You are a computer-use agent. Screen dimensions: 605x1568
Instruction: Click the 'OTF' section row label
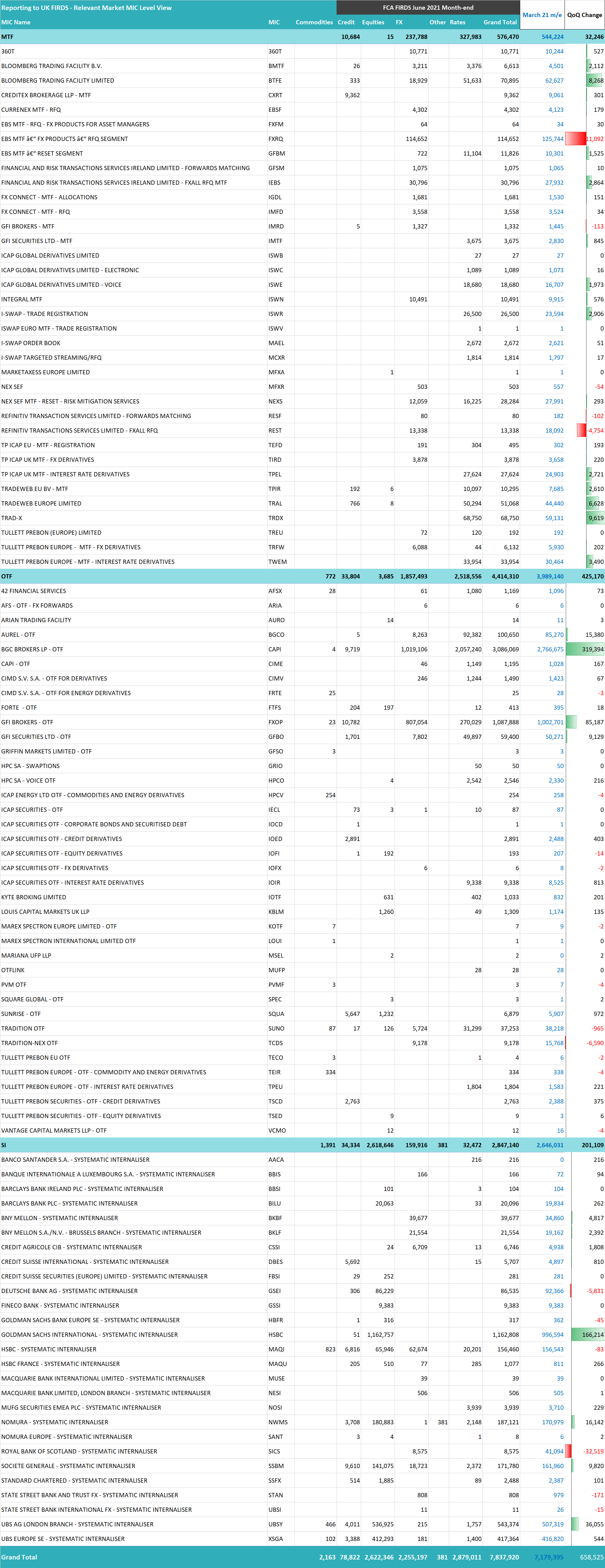point(7,576)
